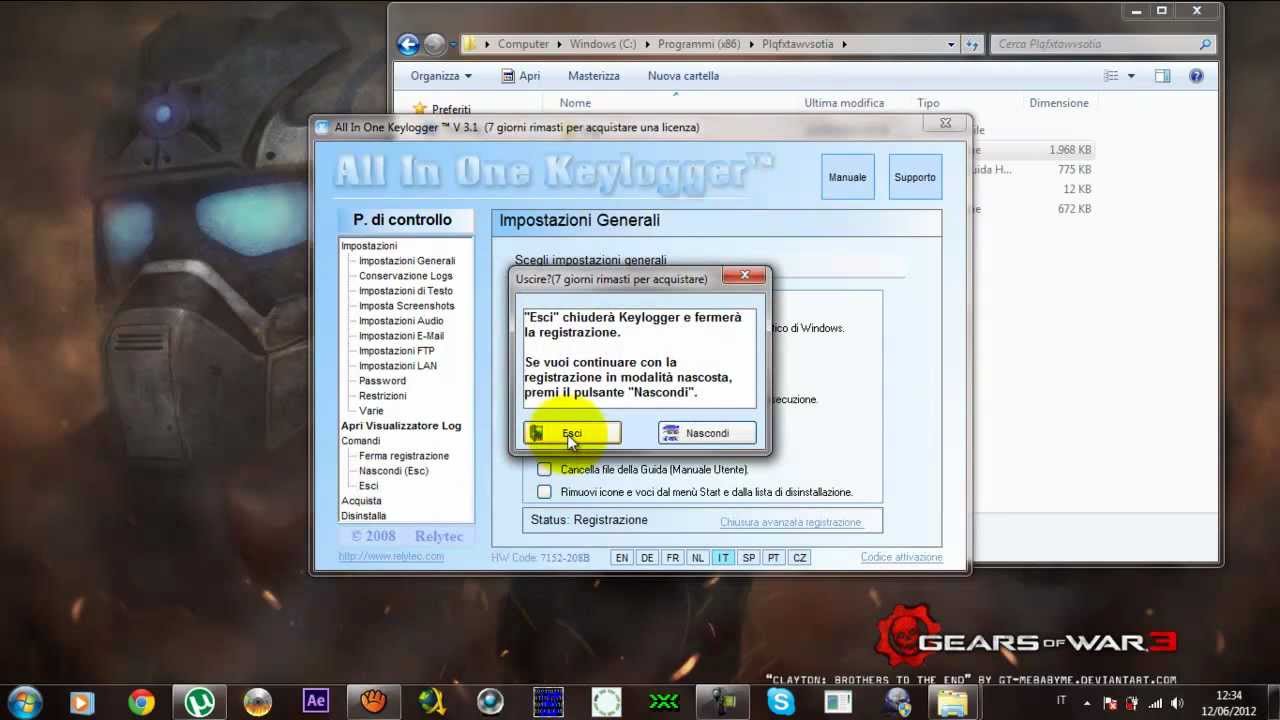Open the Organizza dropdown menu

coord(440,76)
